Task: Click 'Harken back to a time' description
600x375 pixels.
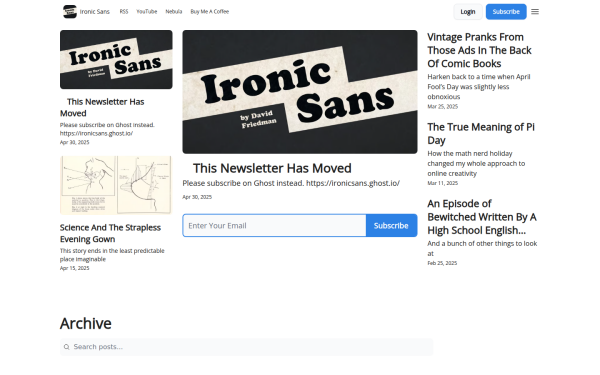Action: tap(479, 87)
